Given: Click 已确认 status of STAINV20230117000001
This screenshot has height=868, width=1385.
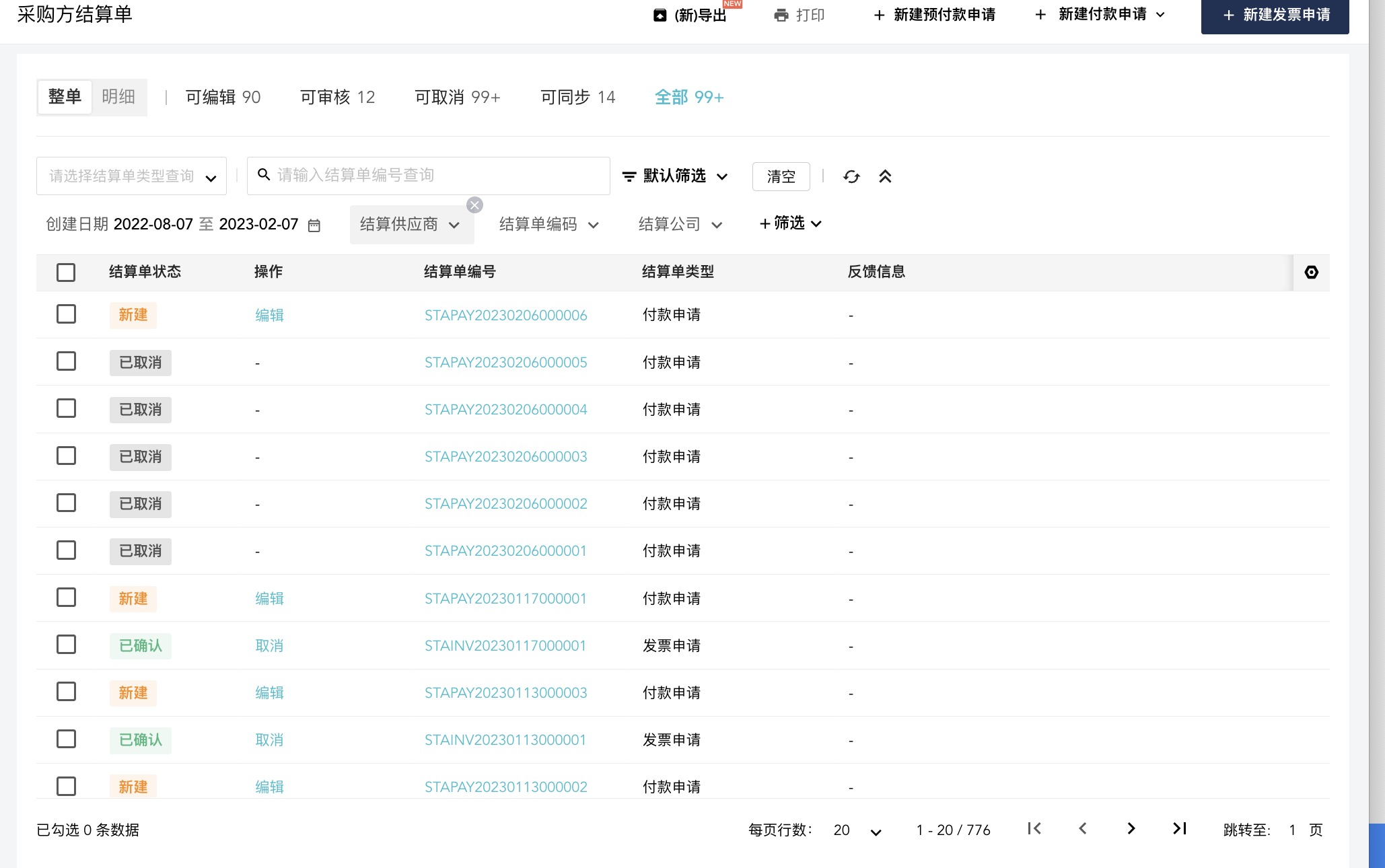Looking at the screenshot, I should 141,646.
